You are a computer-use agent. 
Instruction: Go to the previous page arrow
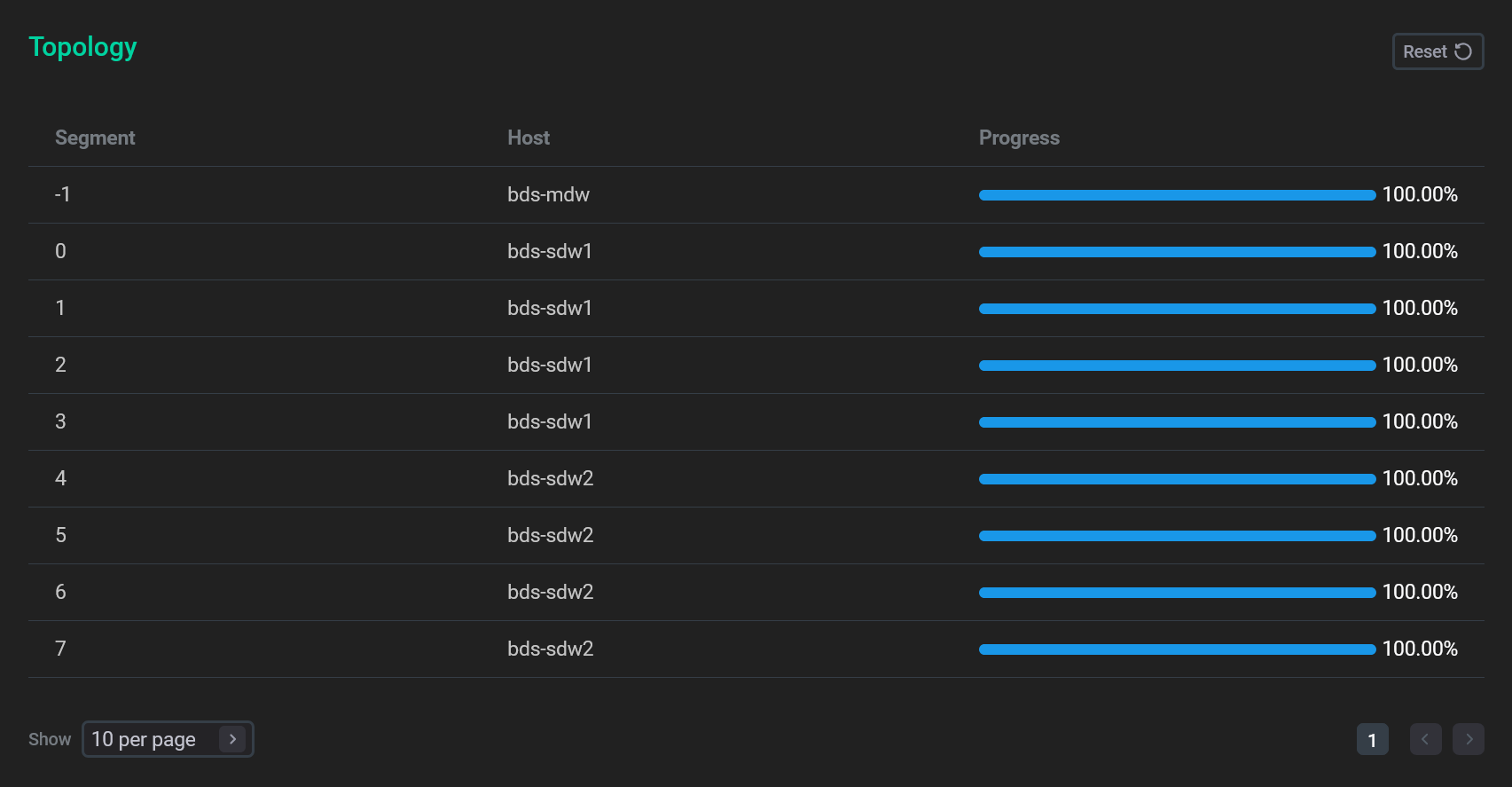(1425, 739)
